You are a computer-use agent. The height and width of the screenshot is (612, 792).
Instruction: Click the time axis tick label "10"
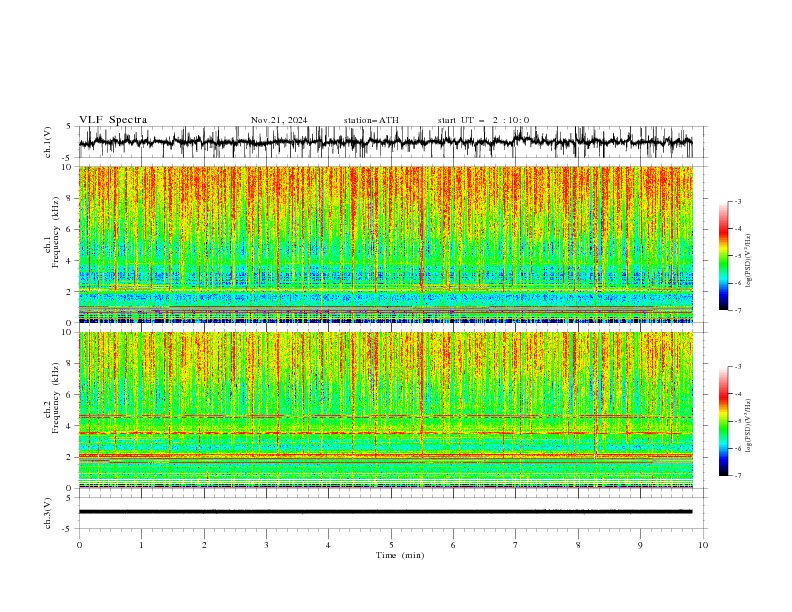[x=703, y=545]
